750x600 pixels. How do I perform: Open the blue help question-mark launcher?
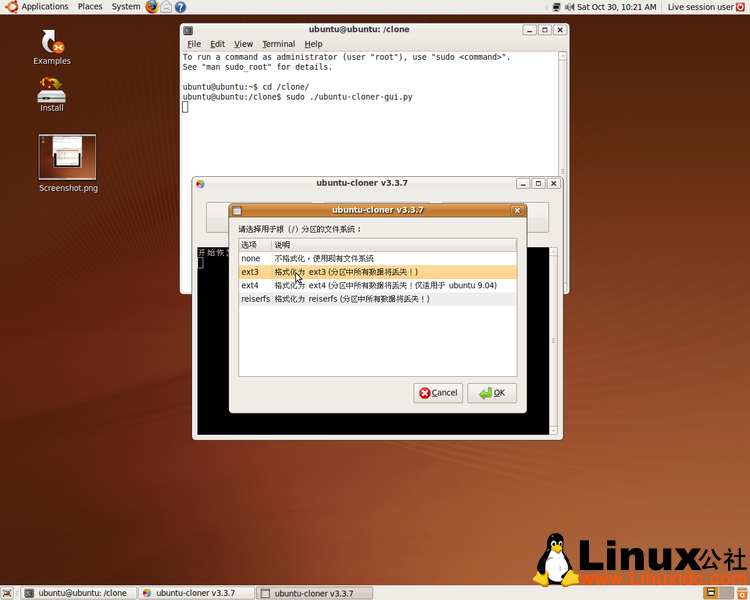[x=180, y=7]
